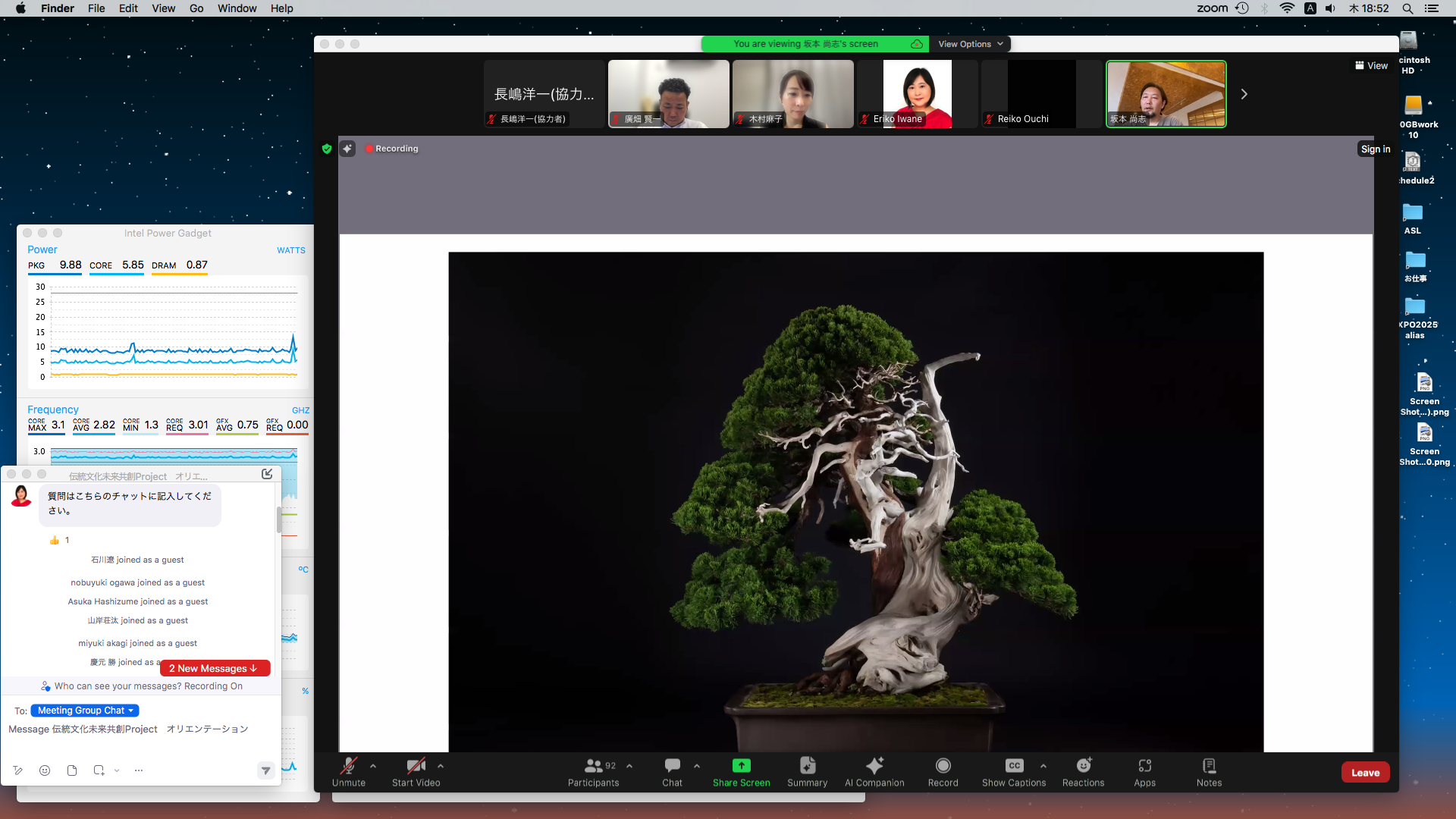The image size is (1456, 819).
Task: Unmute the microphone
Action: (348, 766)
